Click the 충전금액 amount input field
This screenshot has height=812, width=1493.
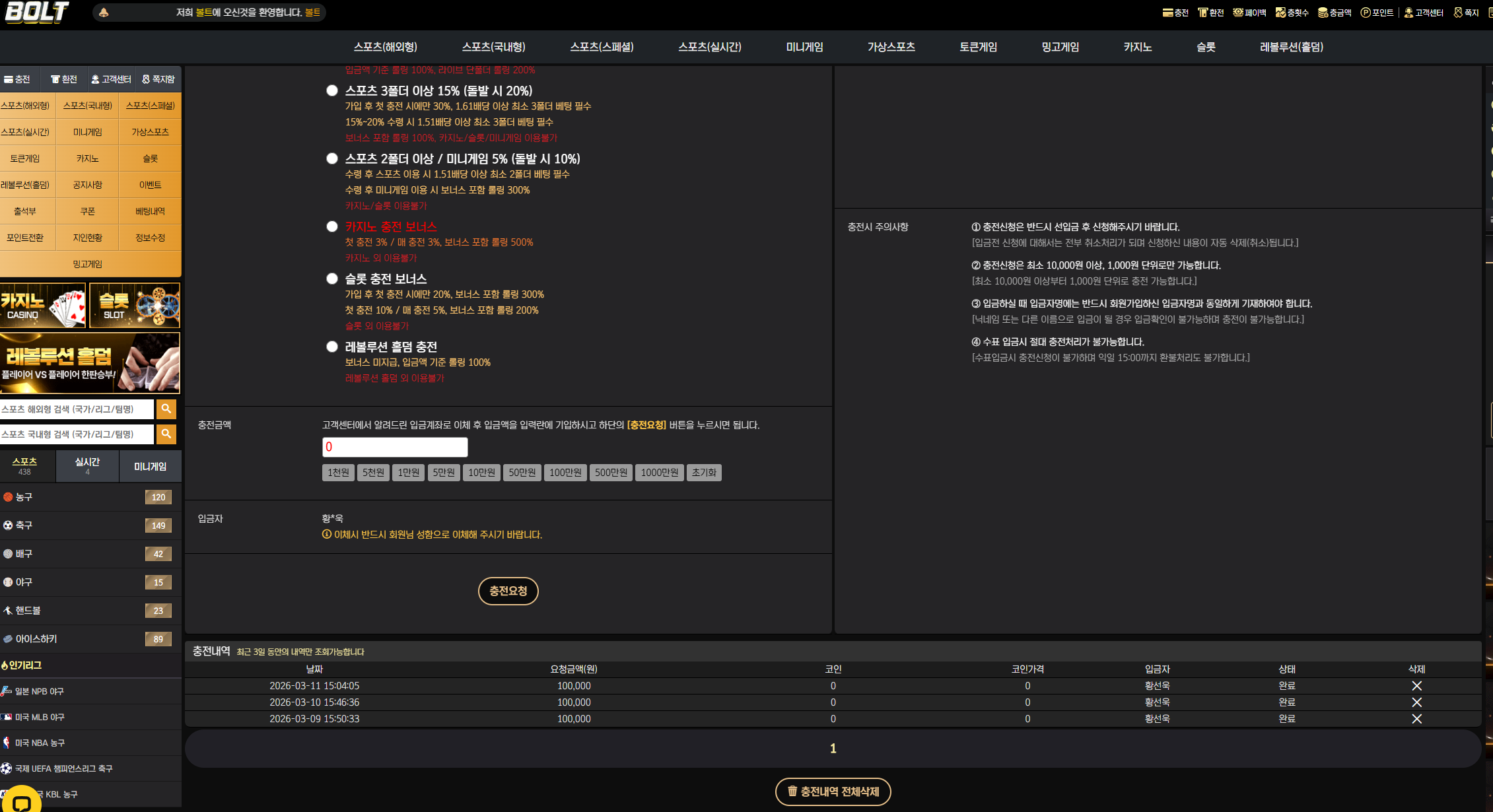tap(395, 447)
